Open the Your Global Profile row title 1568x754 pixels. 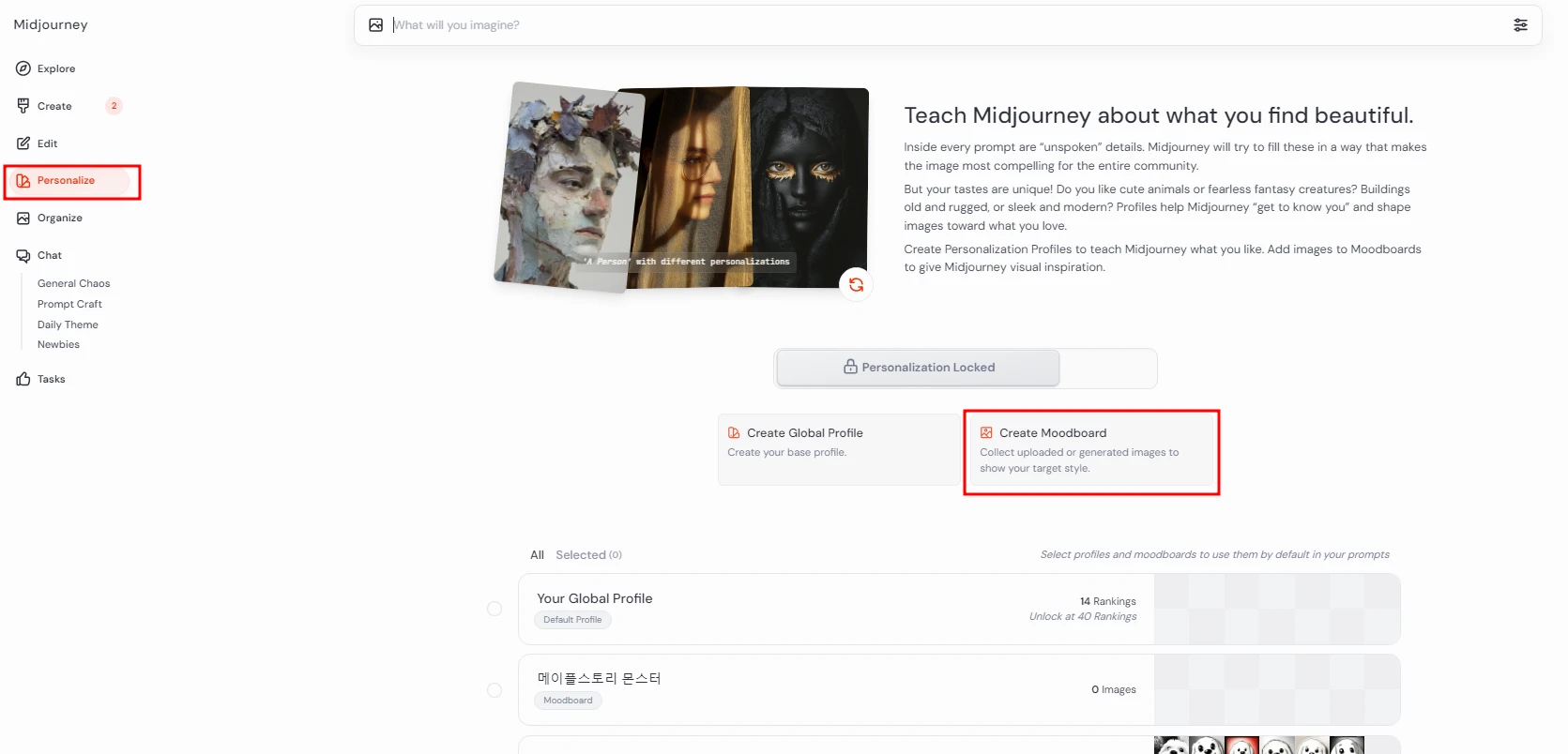pos(595,598)
